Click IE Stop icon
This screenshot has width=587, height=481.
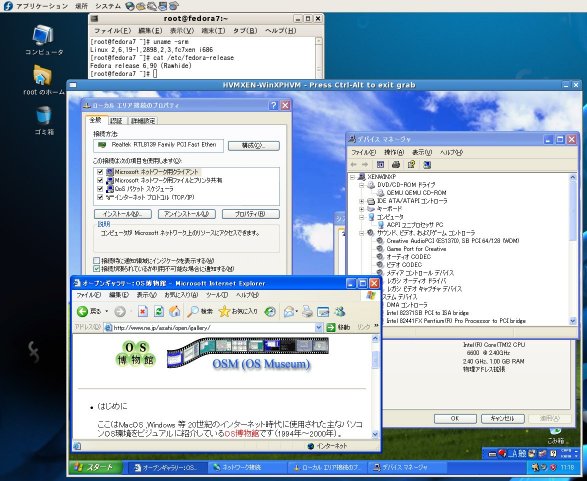coord(143,311)
